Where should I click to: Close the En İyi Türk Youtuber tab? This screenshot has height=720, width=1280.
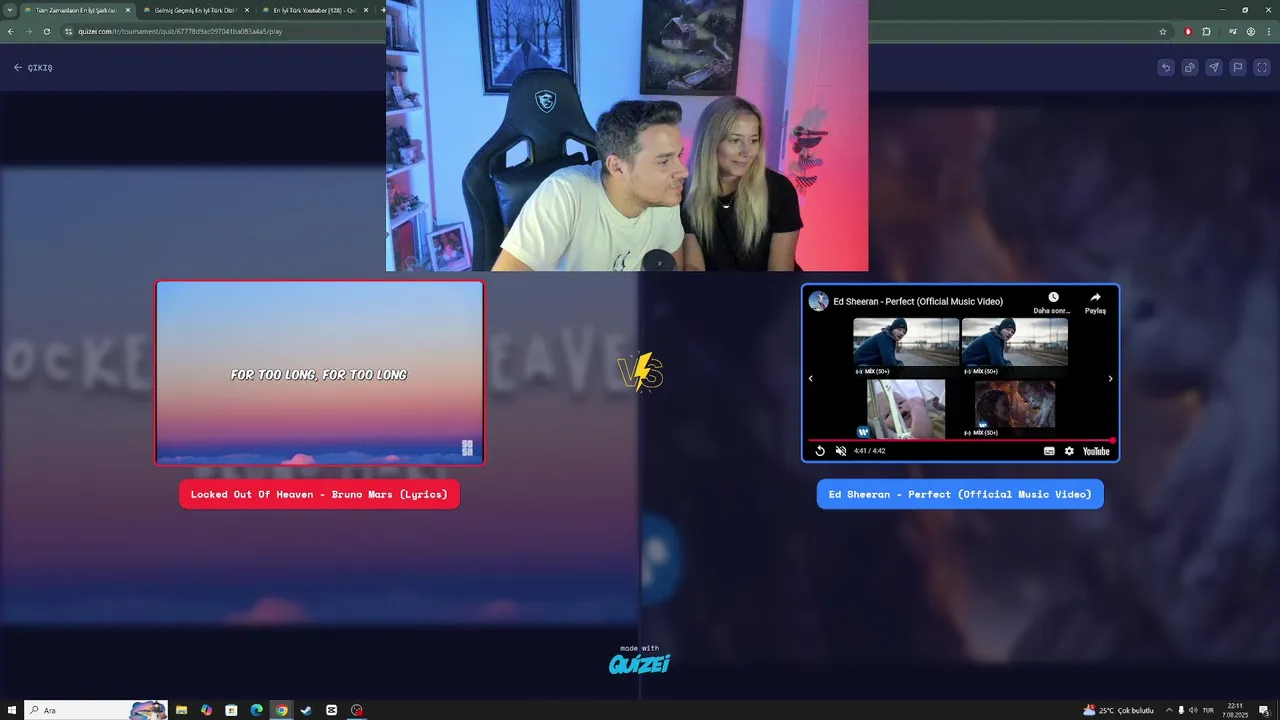pos(366,10)
